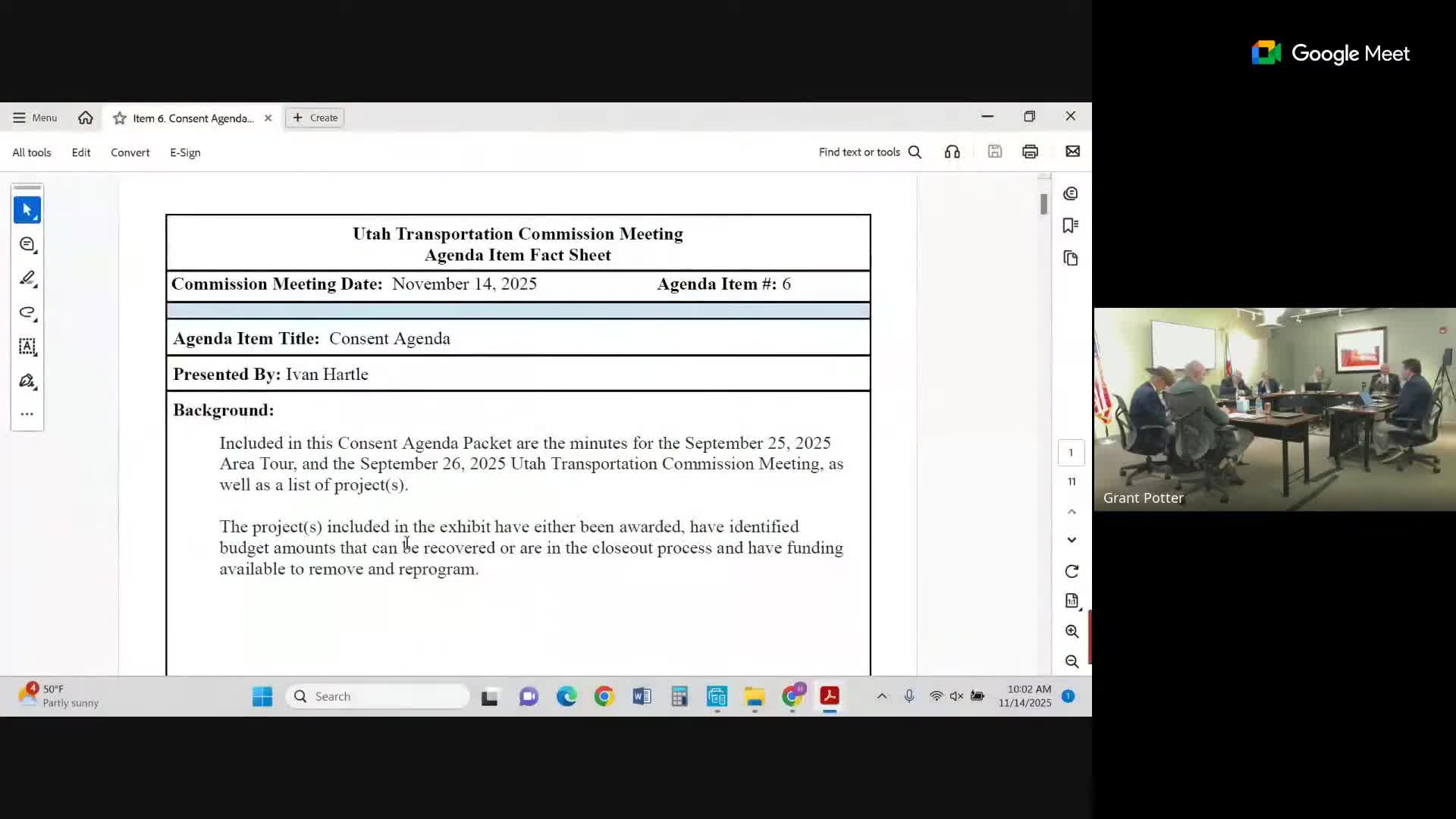
Task: Select the add text box tool
Action: [27, 347]
